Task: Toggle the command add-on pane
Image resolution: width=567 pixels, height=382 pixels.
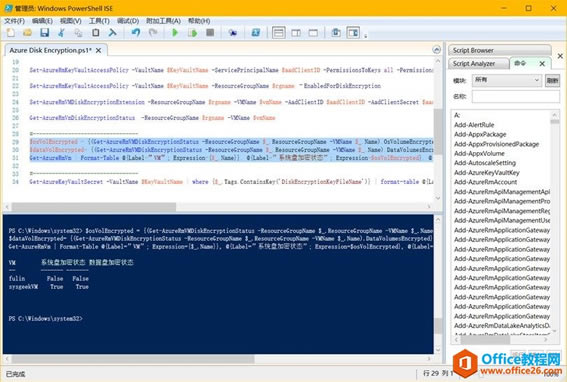Action: click(353, 33)
